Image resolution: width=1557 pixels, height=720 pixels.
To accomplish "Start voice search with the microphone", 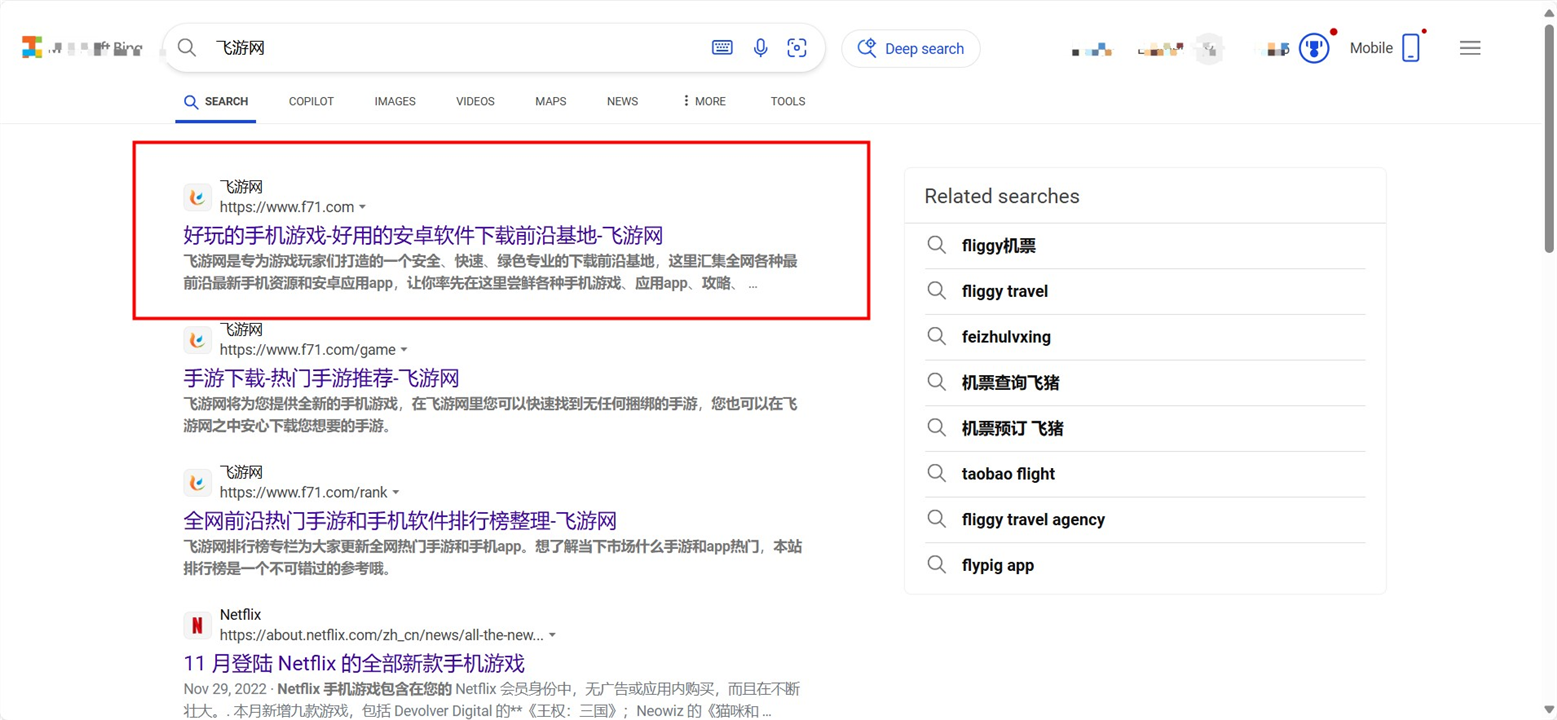I will tap(760, 47).
